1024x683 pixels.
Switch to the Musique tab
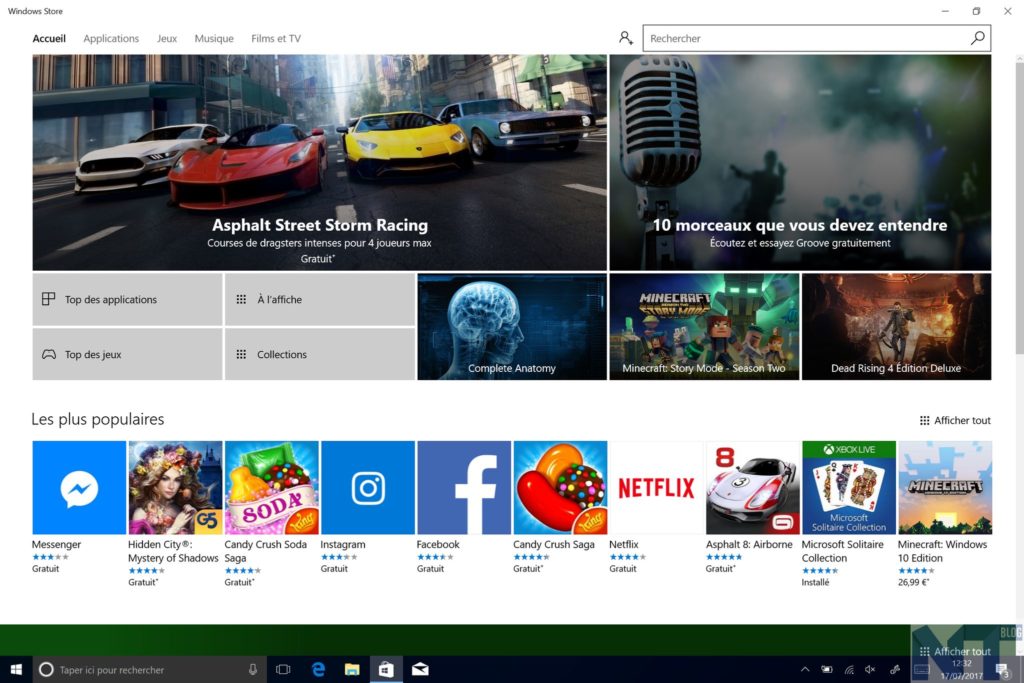click(x=214, y=39)
